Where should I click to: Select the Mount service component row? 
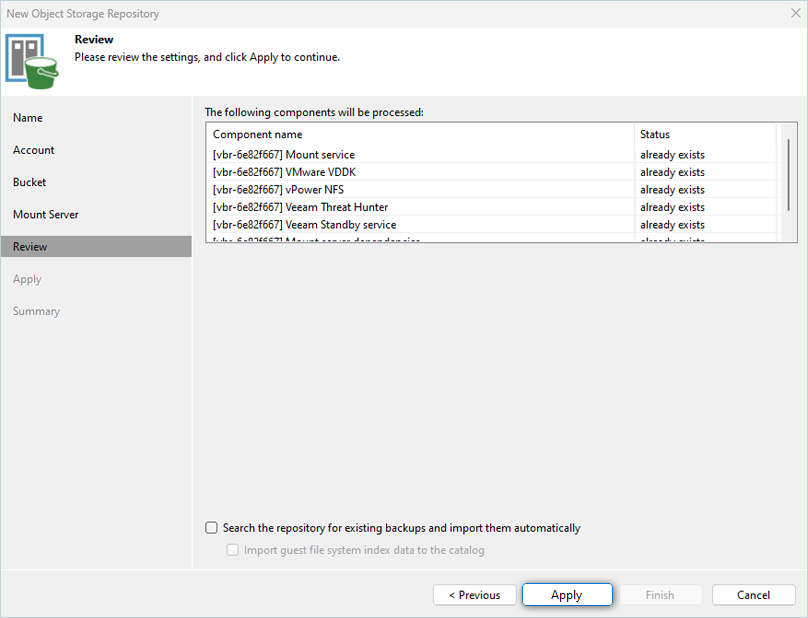(284, 155)
